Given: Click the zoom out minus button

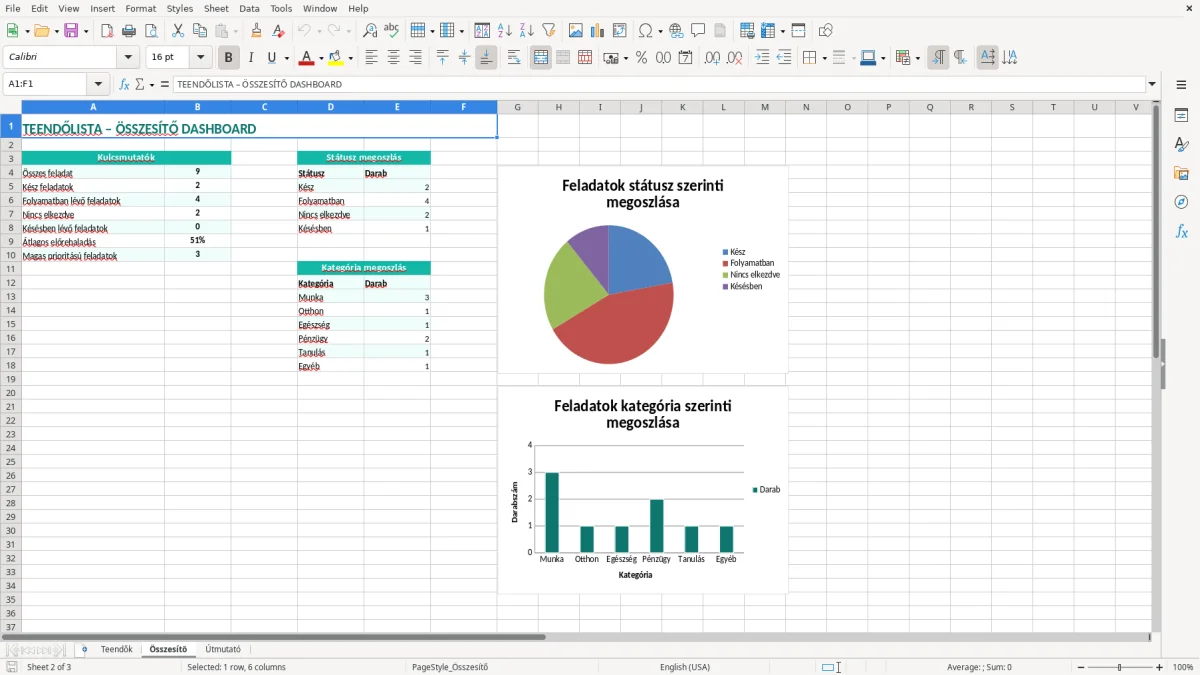Looking at the screenshot, I should [x=1081, y=667].
